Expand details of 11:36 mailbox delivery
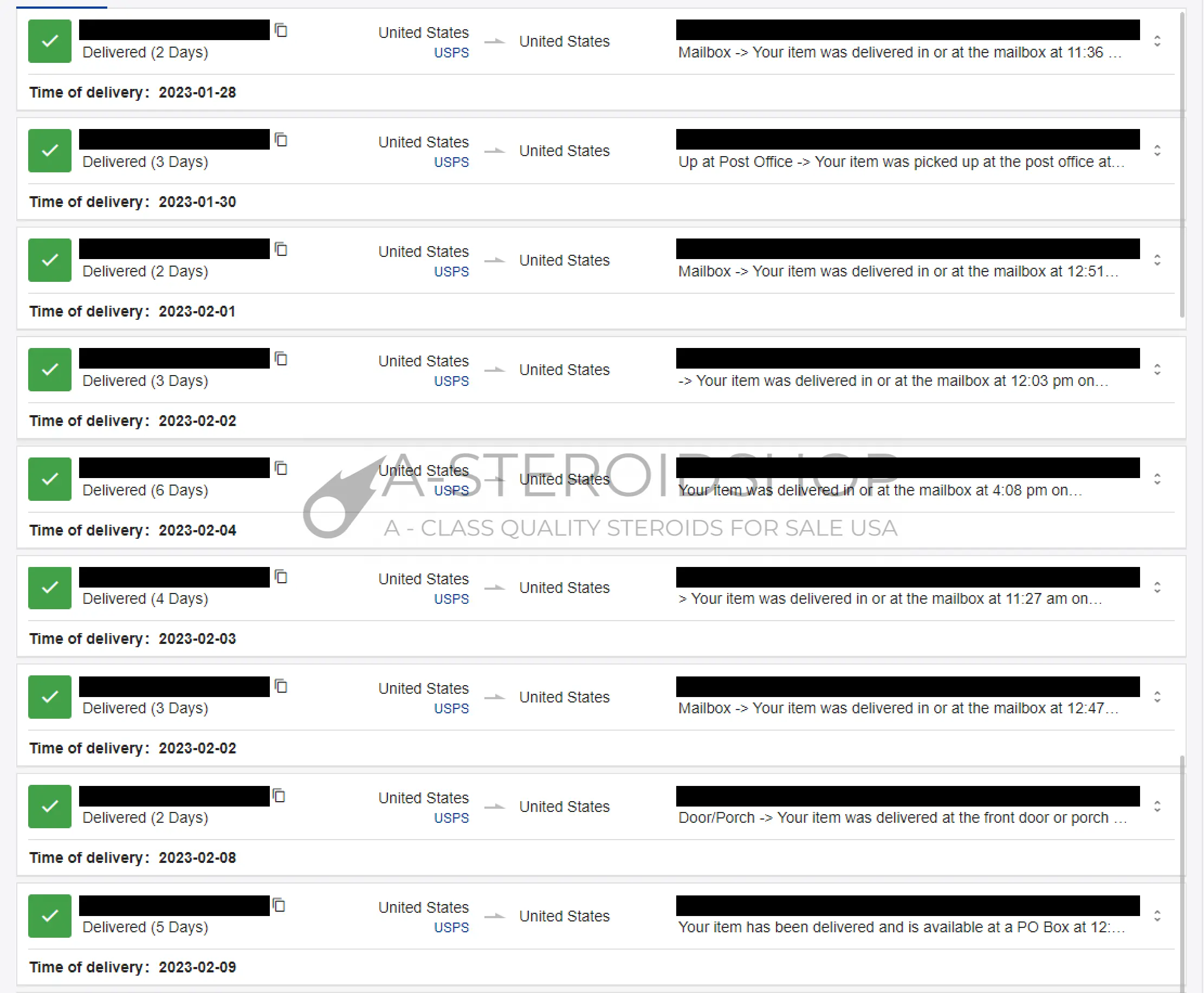Screen dimensions: 1204x993 click(1157, 41)
